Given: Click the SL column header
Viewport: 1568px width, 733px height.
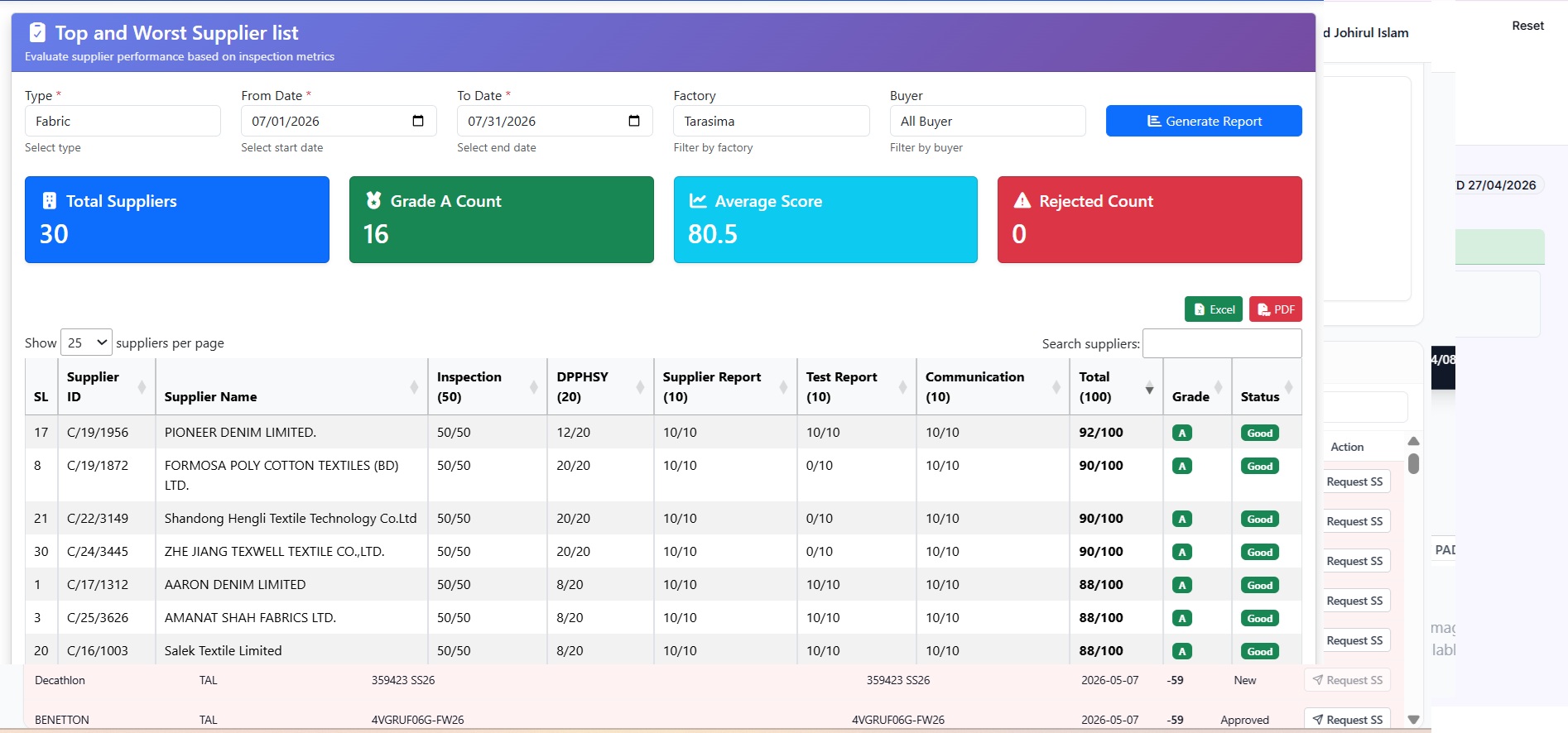Looking at the screenshot, I should coord(41,386).
